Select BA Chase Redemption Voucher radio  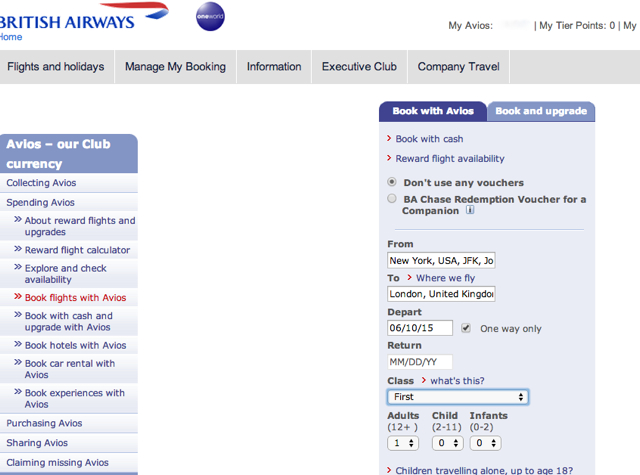[392, 199]
